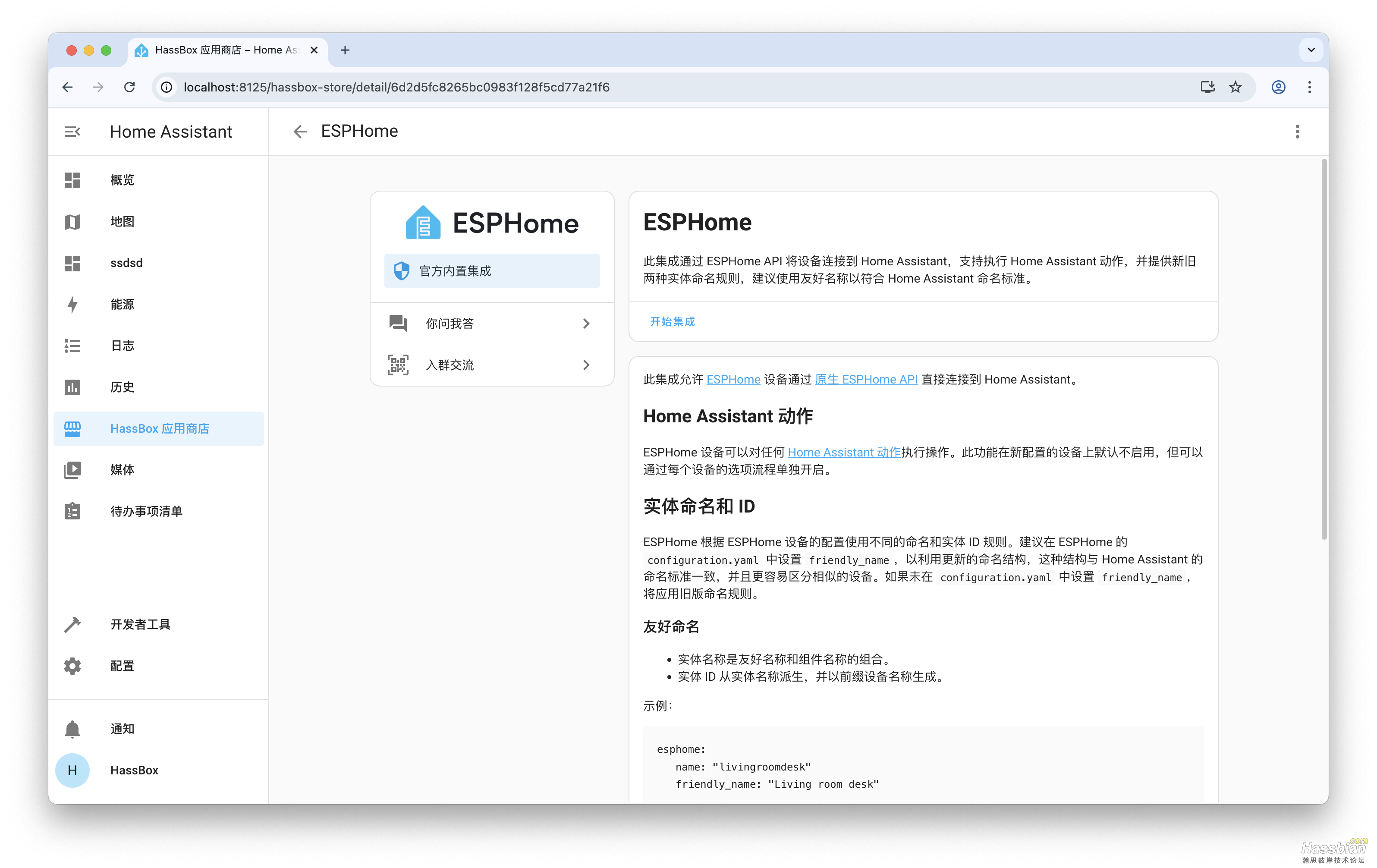This screenshot has width=1377, height=868.
Task: Select the 能源 sidebar item
Action: [x=158, y=304]
